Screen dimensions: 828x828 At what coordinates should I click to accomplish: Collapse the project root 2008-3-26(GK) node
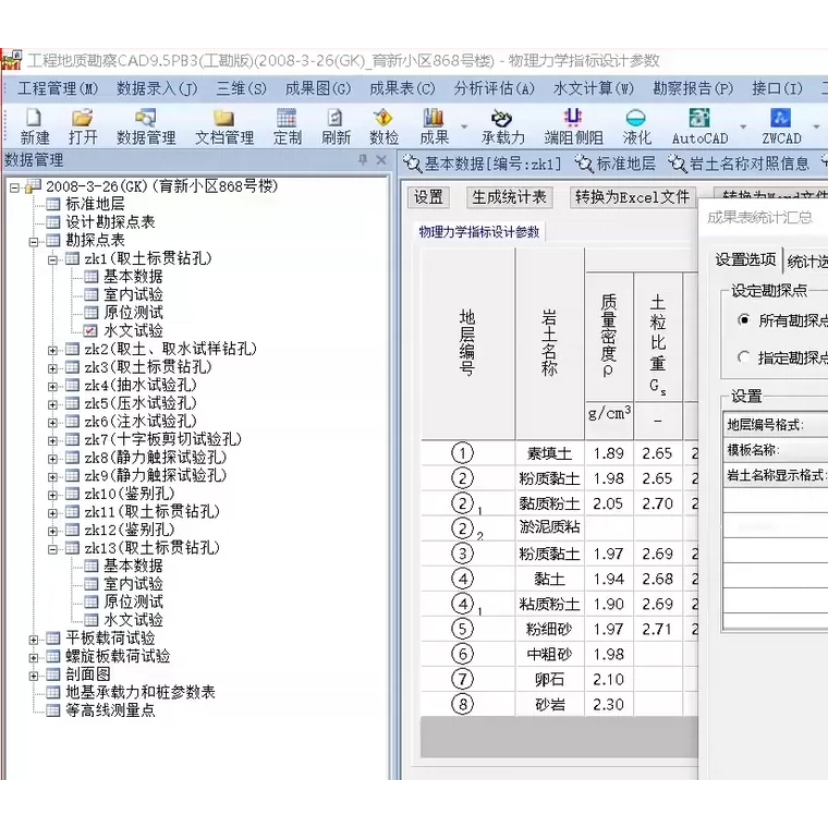[14, 187]
